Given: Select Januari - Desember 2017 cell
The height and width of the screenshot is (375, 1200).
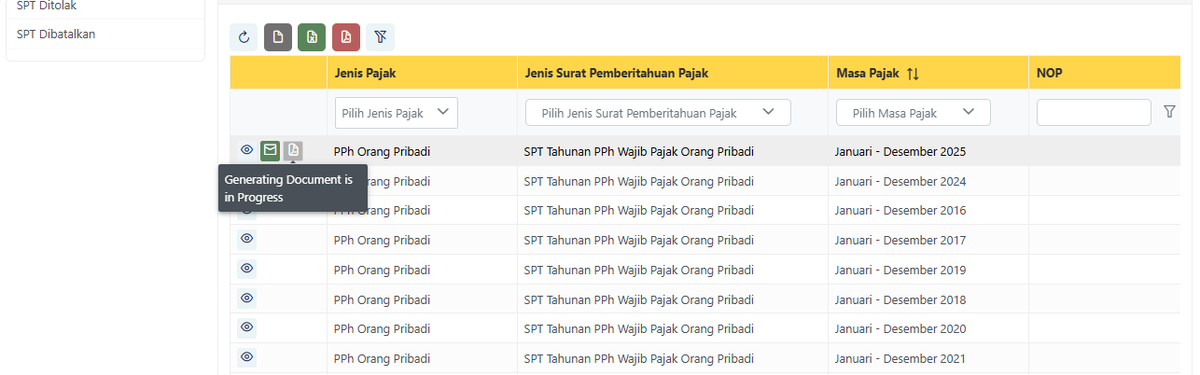Looking at the screenshot, I should pyautogui.click(x=927, y=240).
